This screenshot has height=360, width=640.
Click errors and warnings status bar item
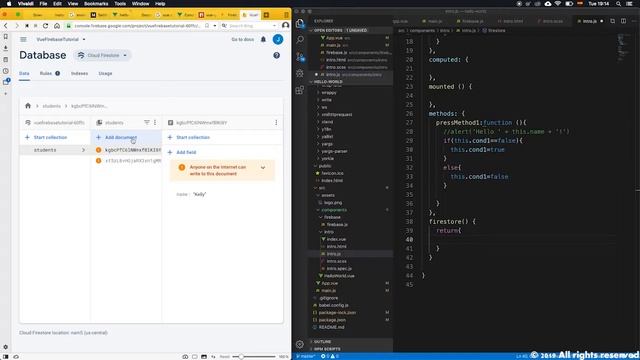[x=330, y=356]
